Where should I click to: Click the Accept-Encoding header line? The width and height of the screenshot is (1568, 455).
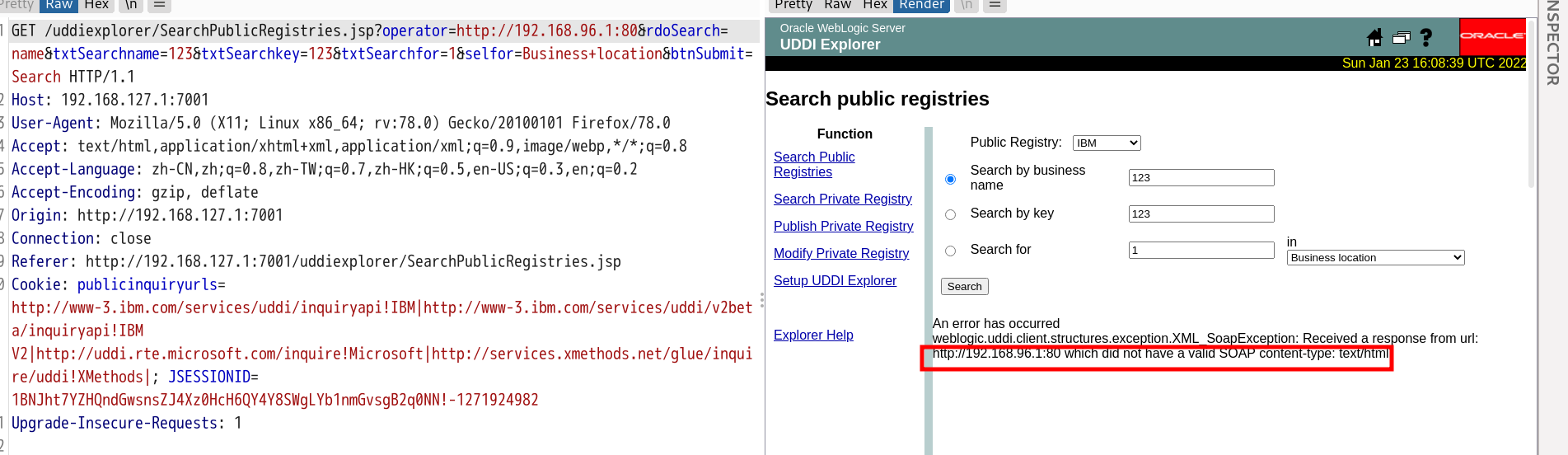135,192
